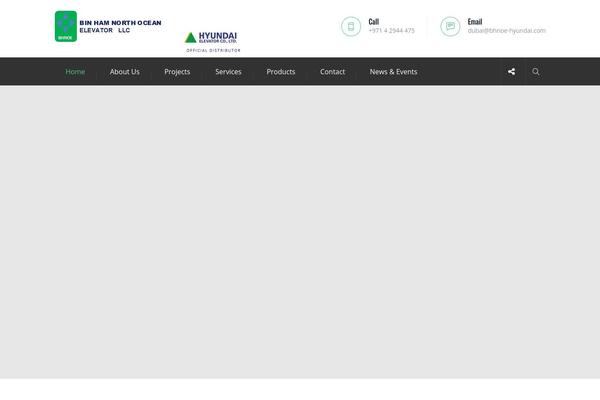Open the Products menu item
The height and width of the screenshot is (400, 600).
coord(281,72)
